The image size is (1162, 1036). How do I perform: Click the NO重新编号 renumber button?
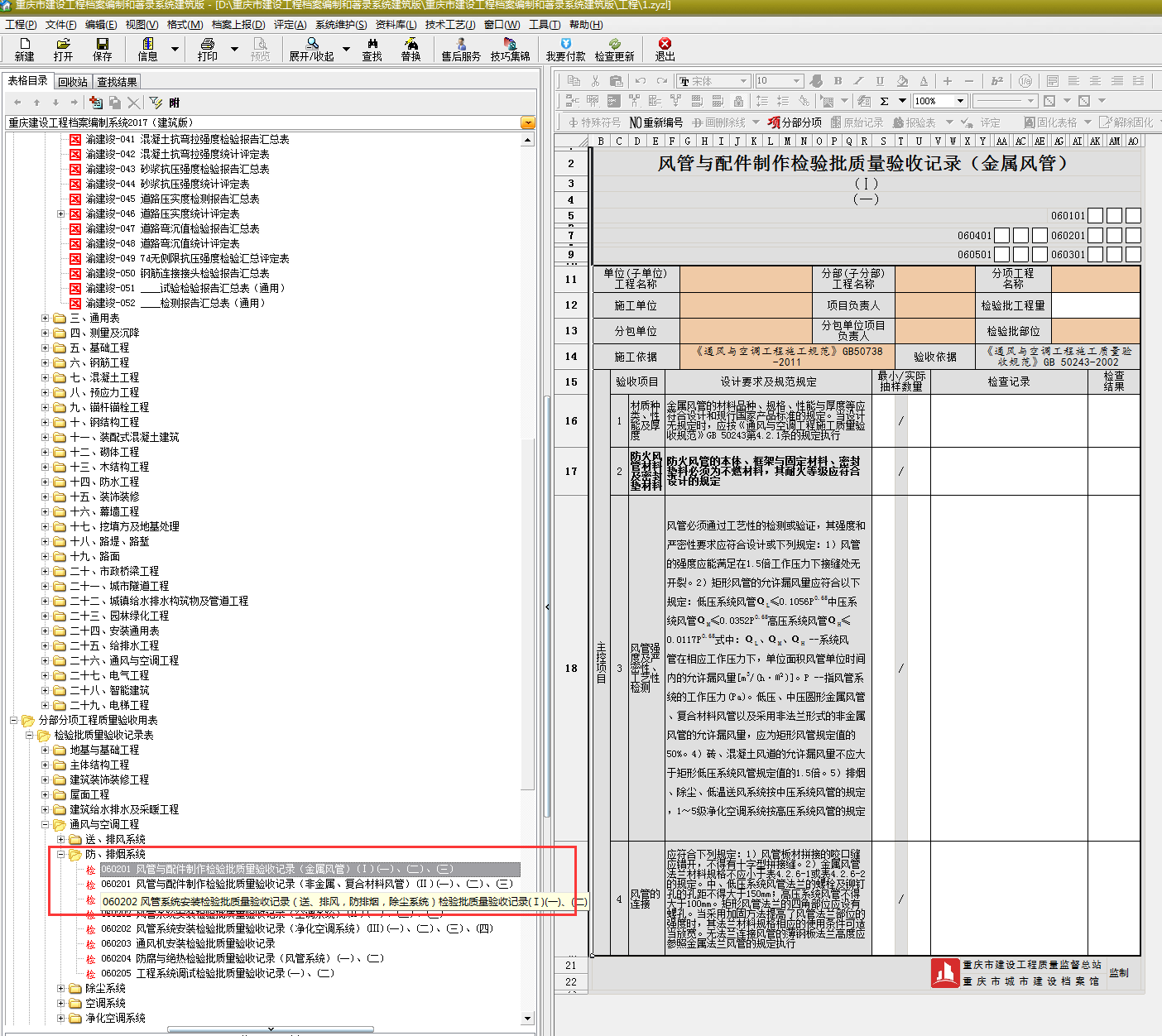click(x=655, y=122)
